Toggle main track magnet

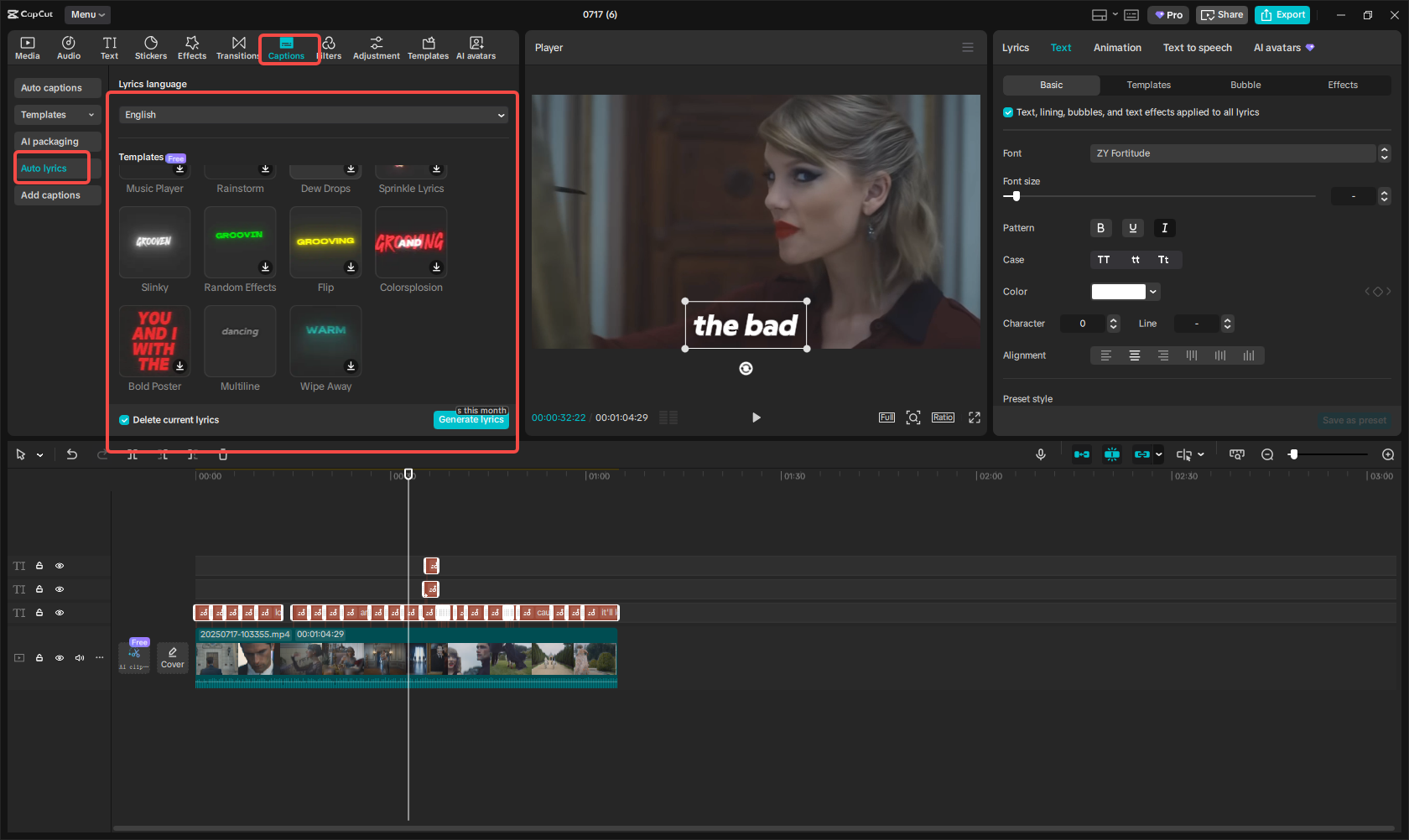tap(1082, 454)
